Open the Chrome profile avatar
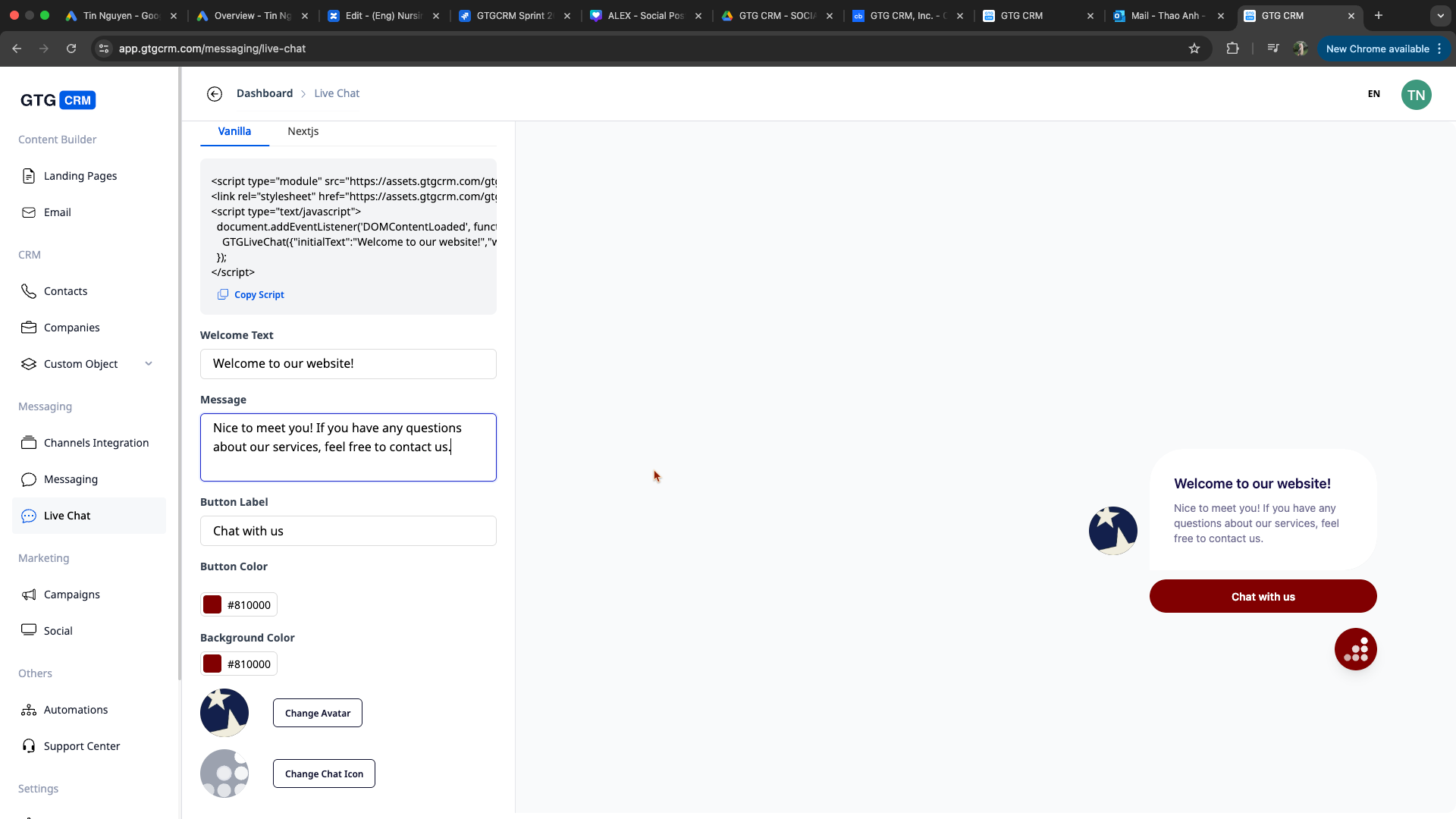The width and height of the screenshot is (1456, 819). pos(1301,49)
